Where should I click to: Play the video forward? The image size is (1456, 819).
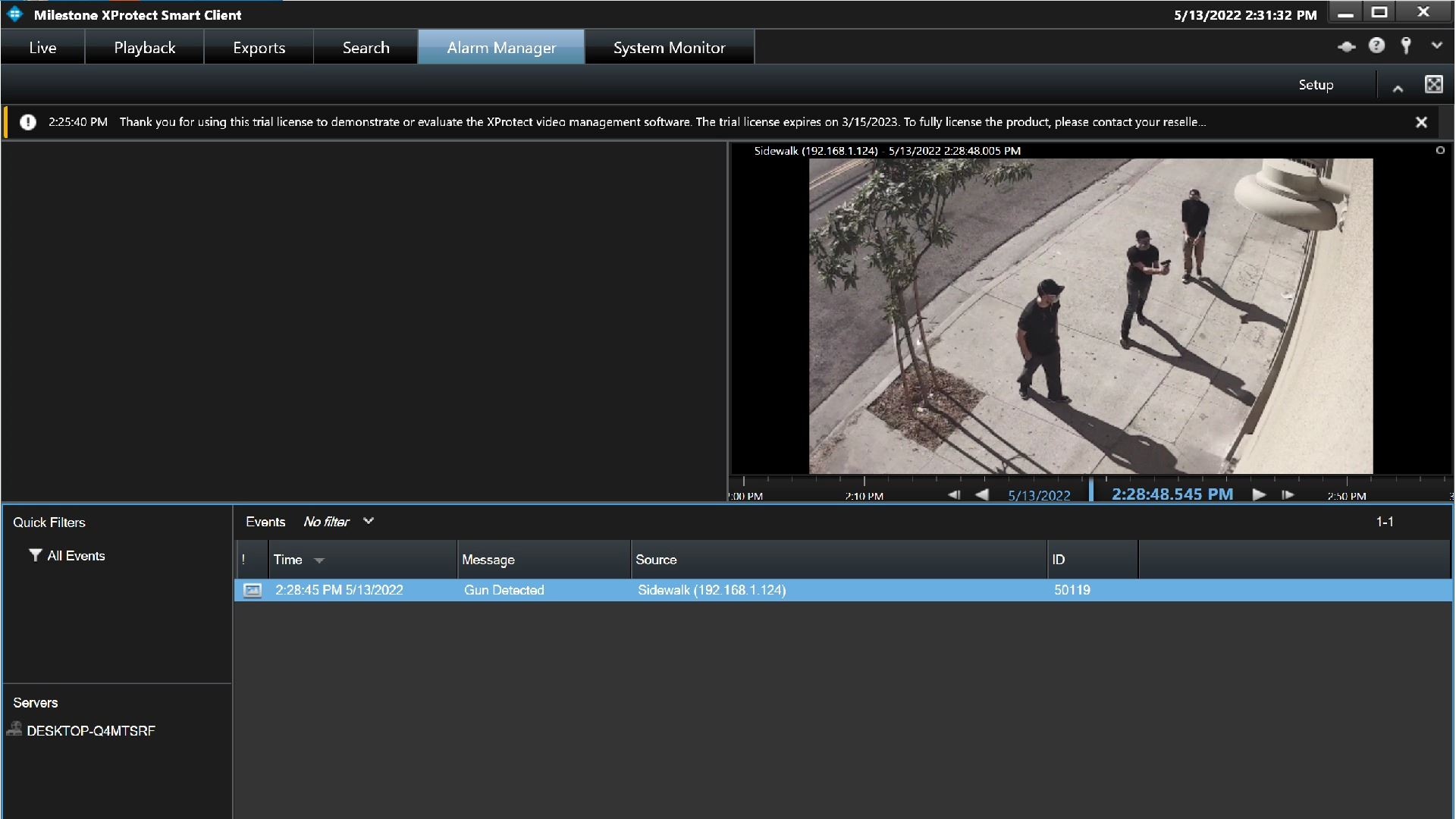(x=1259, y=494)
